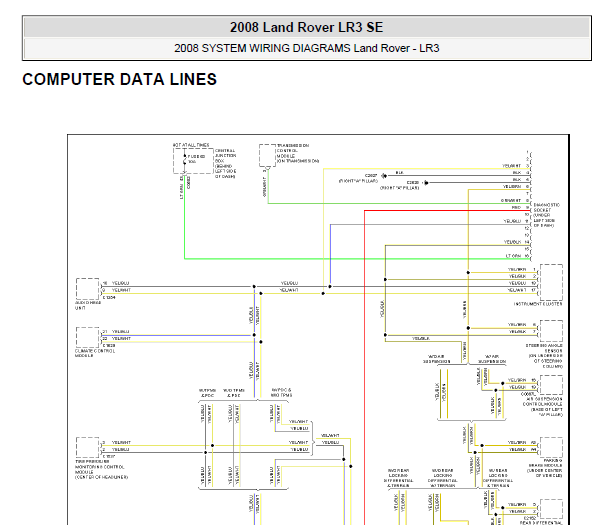This screenshot has height=525, width=604.
Task: Select the 'AUDIO HEAD UNIT' label
Action: 88,305
